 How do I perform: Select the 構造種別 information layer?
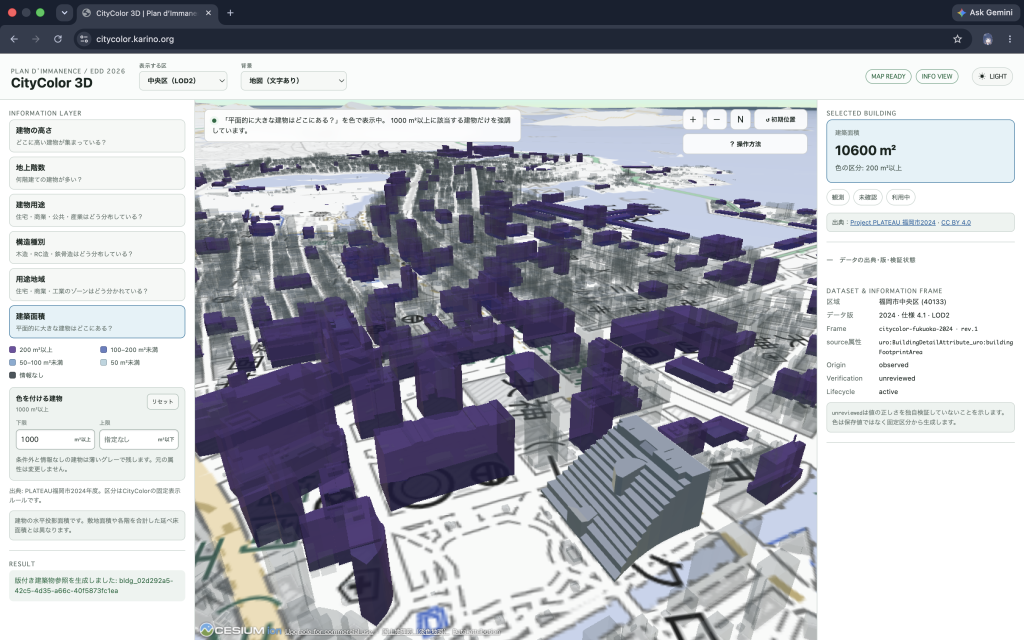tap(97, 248)
